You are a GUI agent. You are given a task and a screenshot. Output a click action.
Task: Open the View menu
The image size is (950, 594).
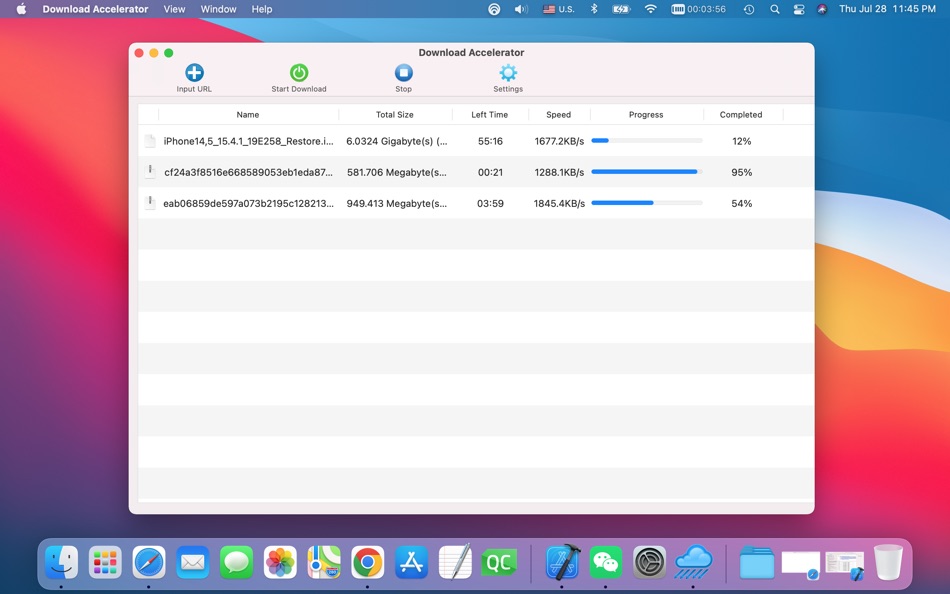coord(174,9)
